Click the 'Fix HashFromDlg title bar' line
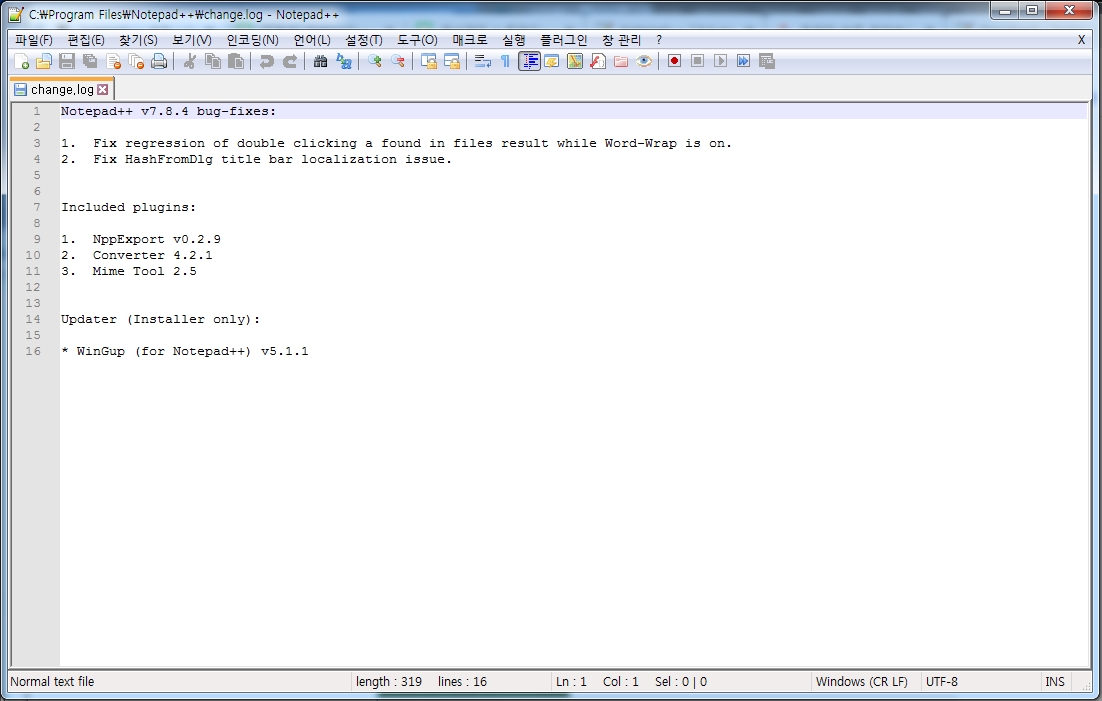 coord(257,159)
